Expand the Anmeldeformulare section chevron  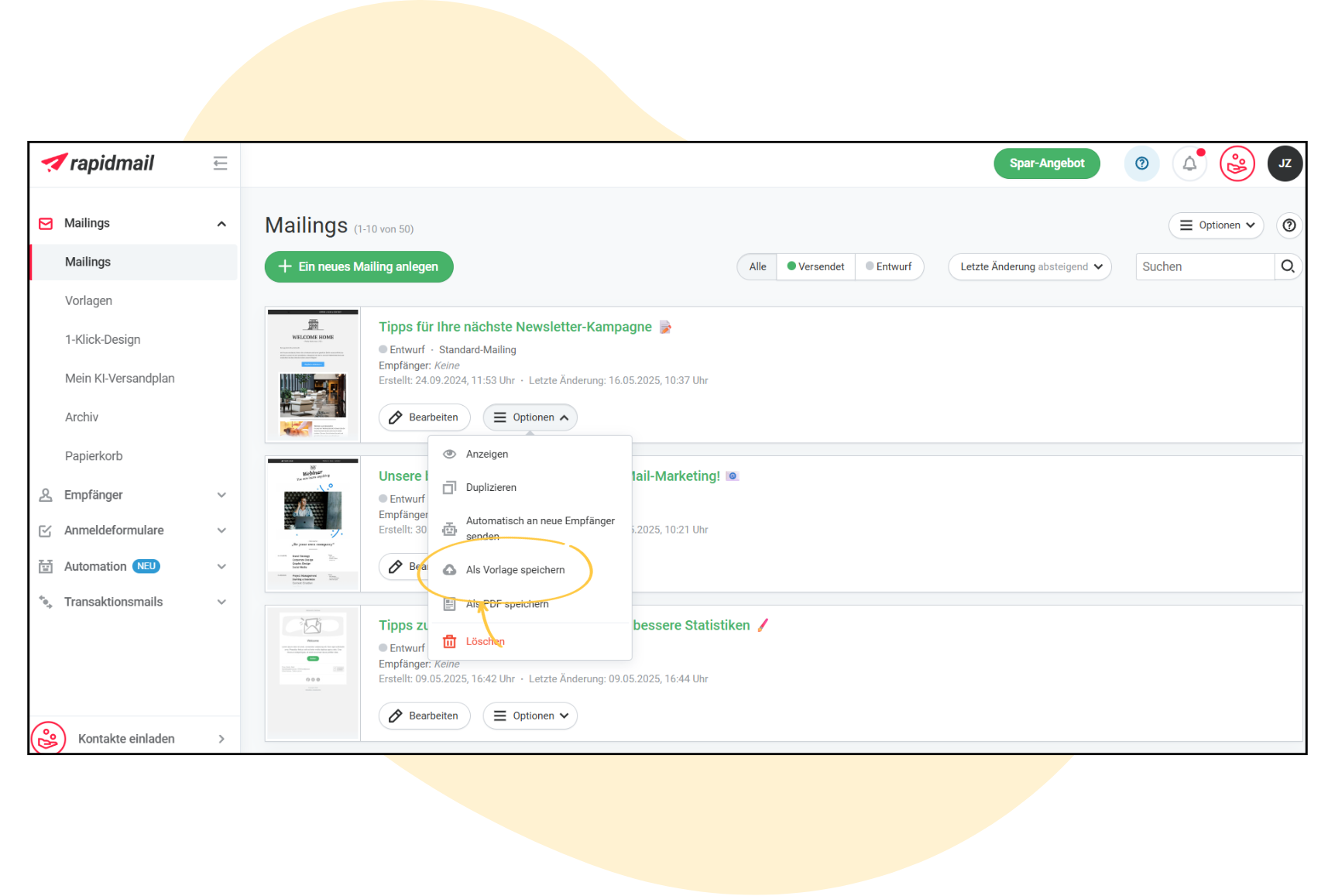coord(221,530)
